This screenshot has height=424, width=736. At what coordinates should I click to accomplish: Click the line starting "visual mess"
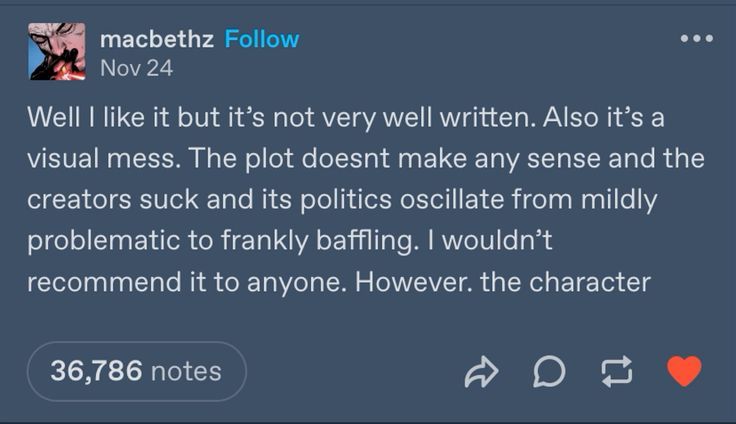[365, 159]
